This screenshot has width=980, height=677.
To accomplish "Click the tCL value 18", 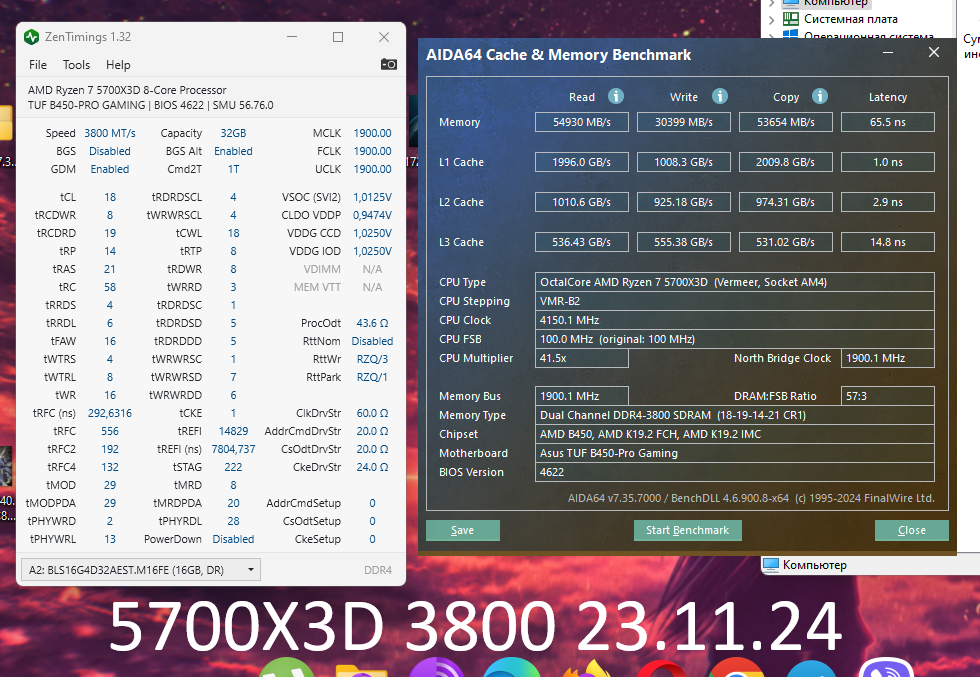I will 110,197.
